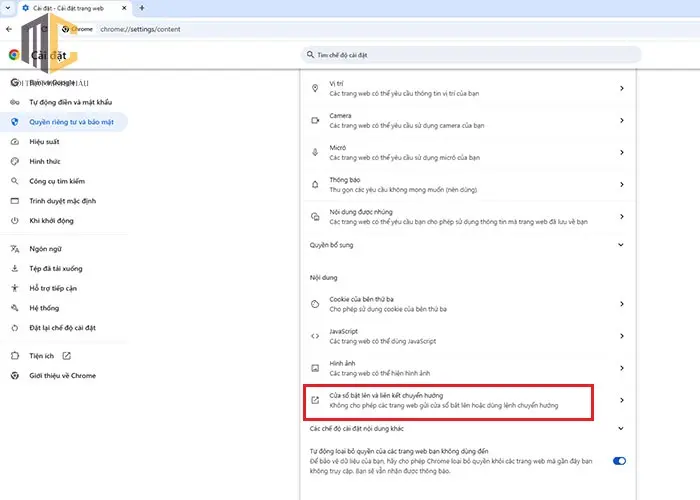Open Micrô microphone permission settings

coord(468,153)
